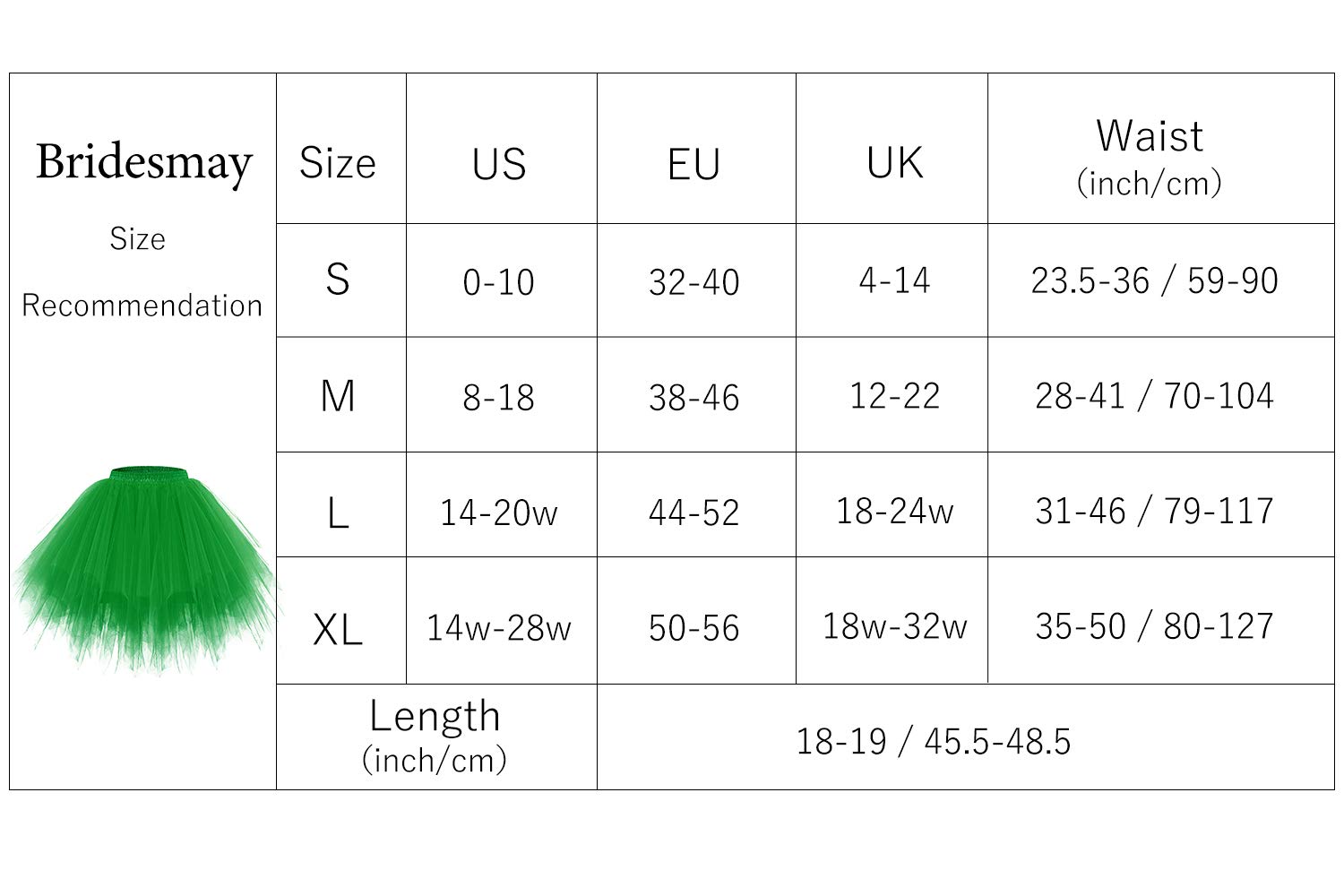Select the S size row label

click(338, 280)
